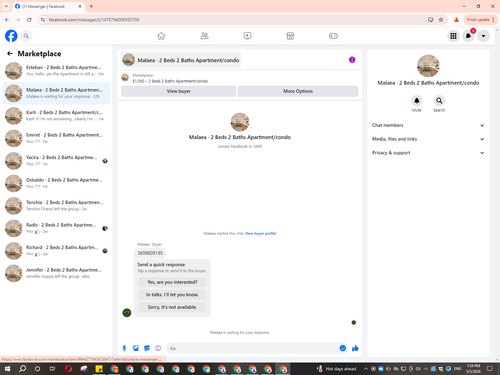
Task: Open Richard conversation in list
Action: point(56,251)
